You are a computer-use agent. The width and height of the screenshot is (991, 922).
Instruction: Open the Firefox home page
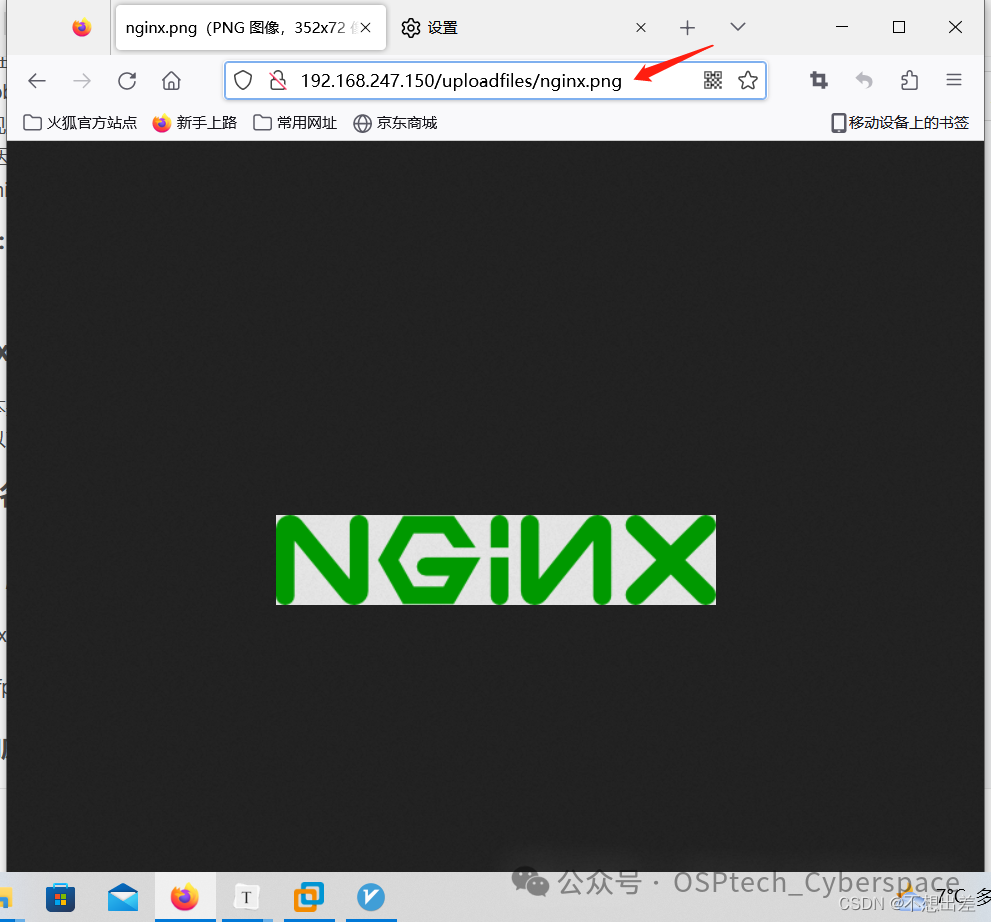coord(171,81)
